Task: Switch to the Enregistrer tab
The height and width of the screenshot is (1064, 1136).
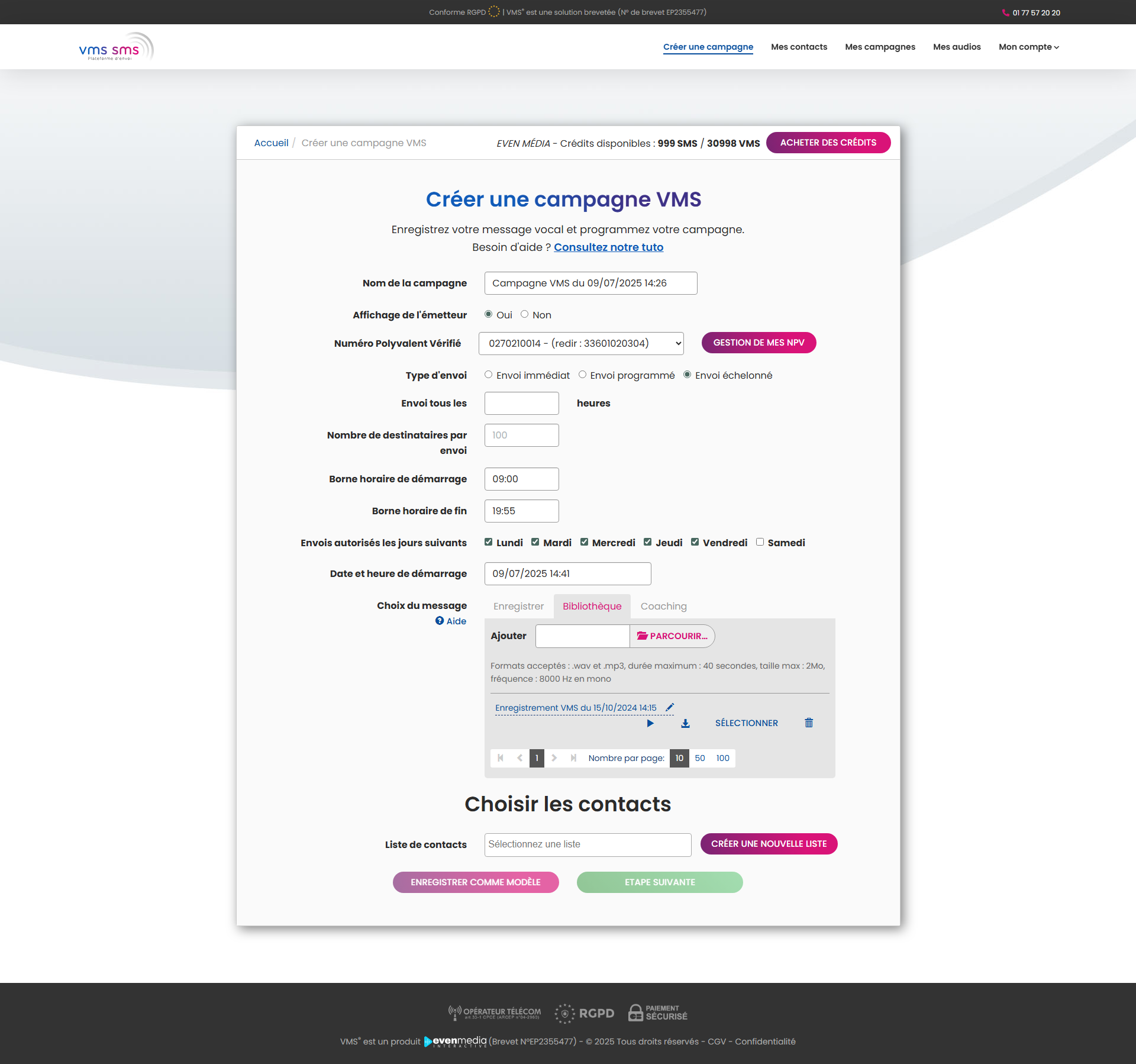Action: [518, 606]
